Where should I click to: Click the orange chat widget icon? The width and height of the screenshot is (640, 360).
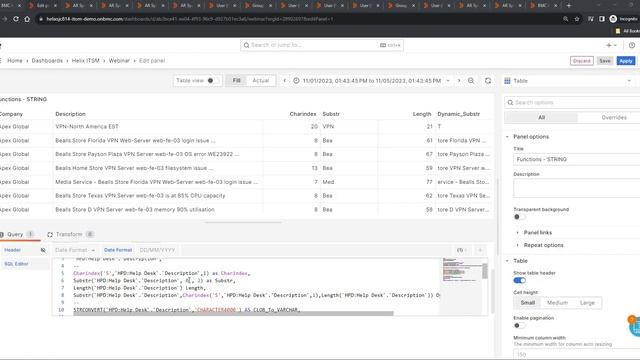pos(634,326)
